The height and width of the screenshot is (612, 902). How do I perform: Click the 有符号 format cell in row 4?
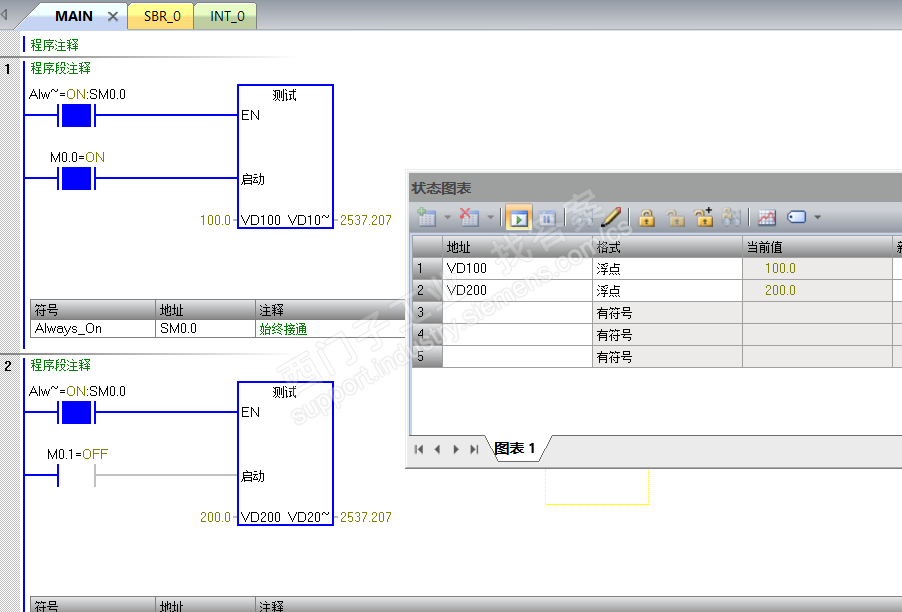[667, 335]
